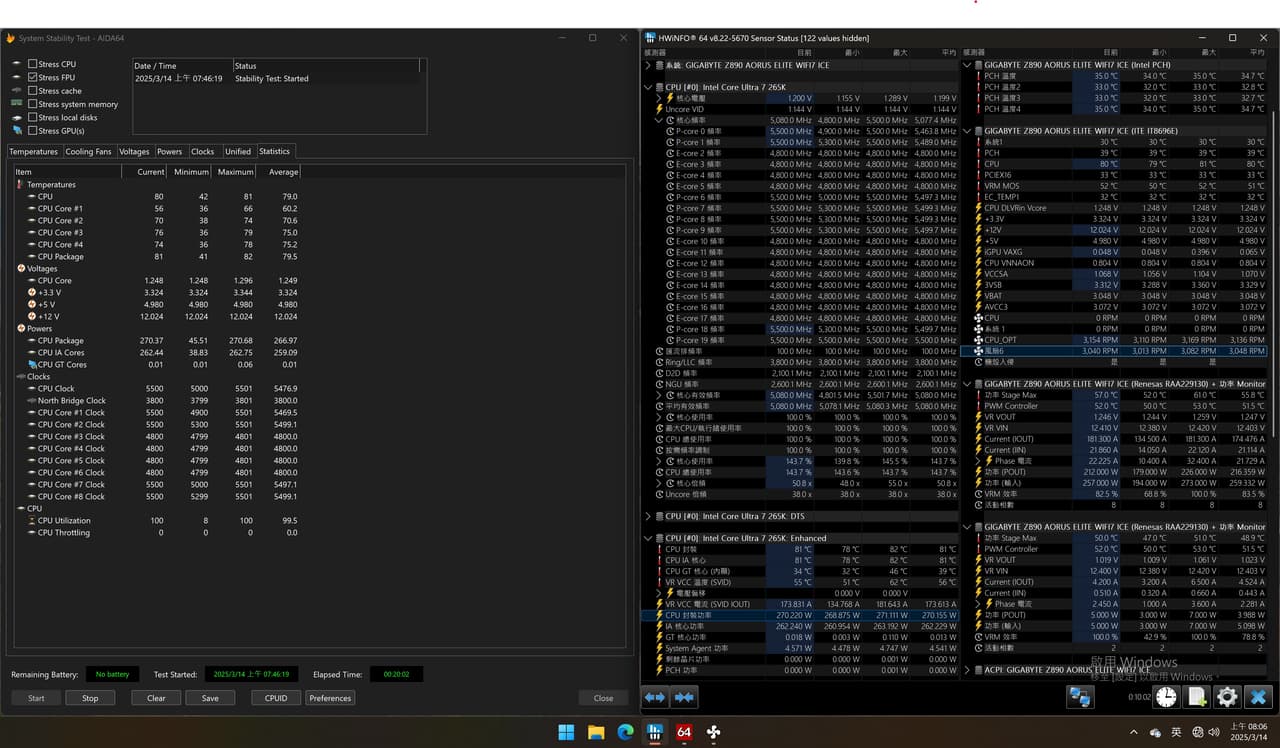Image resolution: width=1280 pixels, height=748 pixels.
Task: Enable Stress system memory checkbox
Action: [x=33, y=104]
